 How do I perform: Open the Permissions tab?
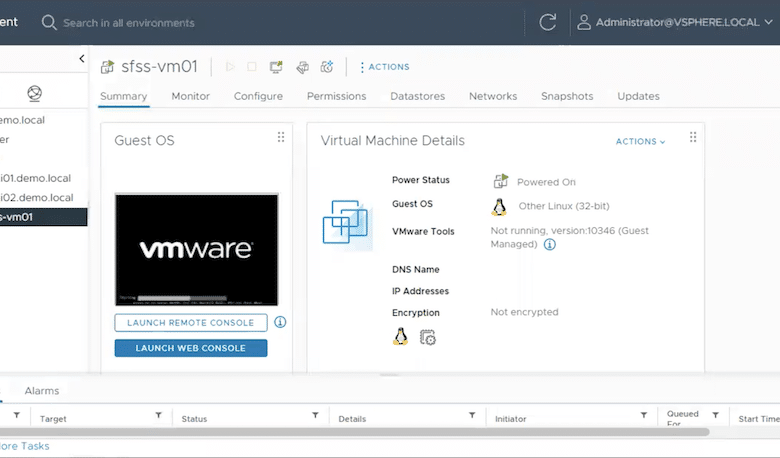336,96
